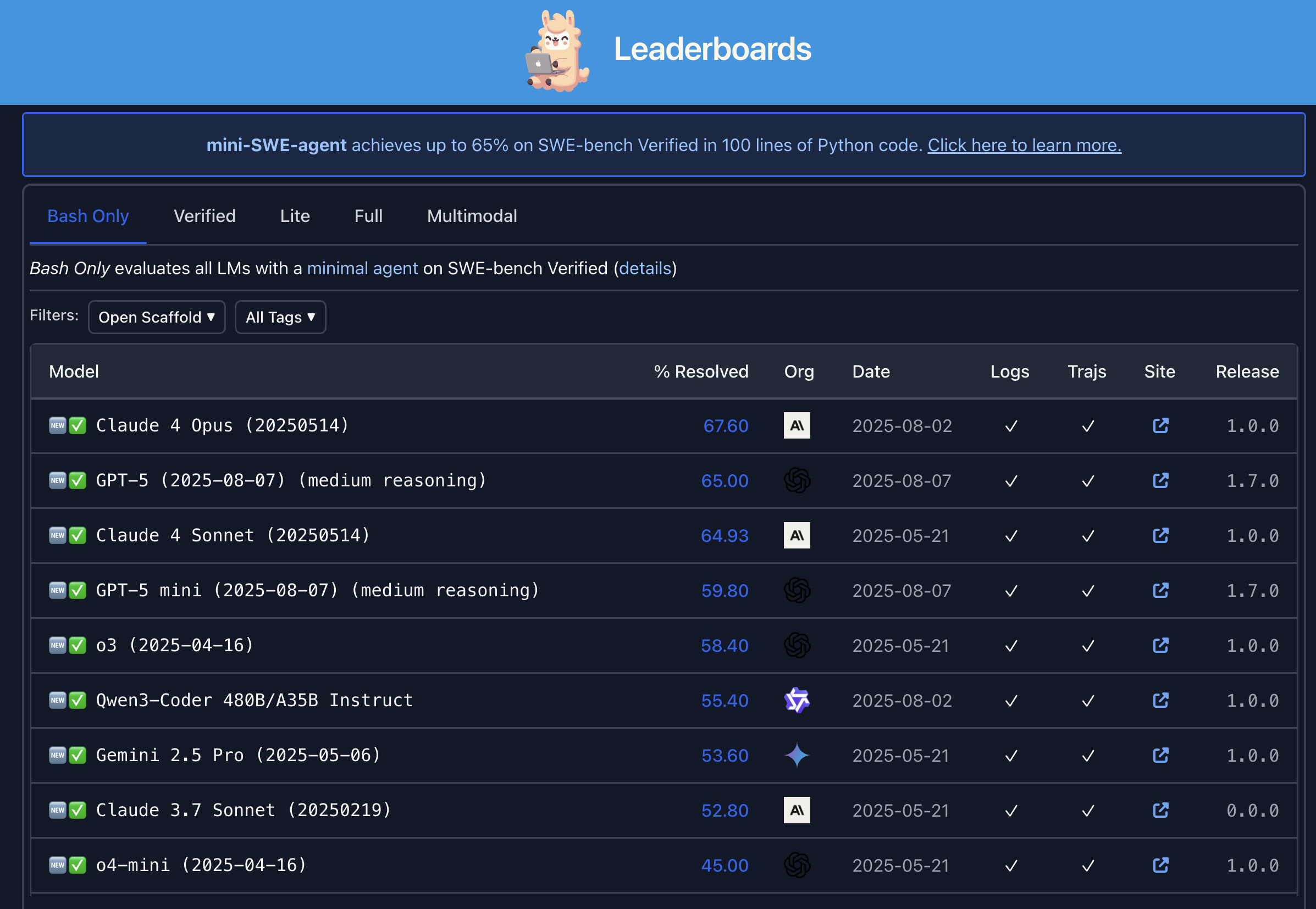Viewport: 1316px width, 909px height.
Task: Open site link for Claude 3.7 Sonnet
Action: [1160, 811]
